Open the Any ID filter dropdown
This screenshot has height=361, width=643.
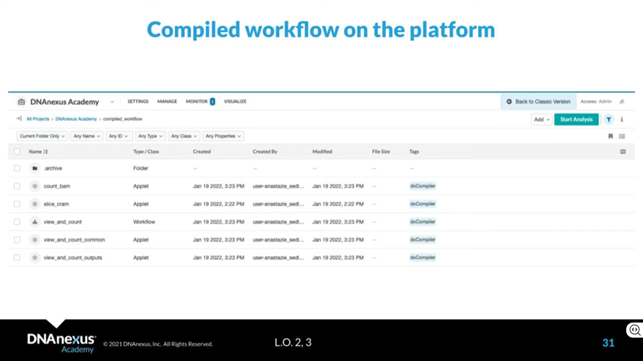(x=118, y=136)
